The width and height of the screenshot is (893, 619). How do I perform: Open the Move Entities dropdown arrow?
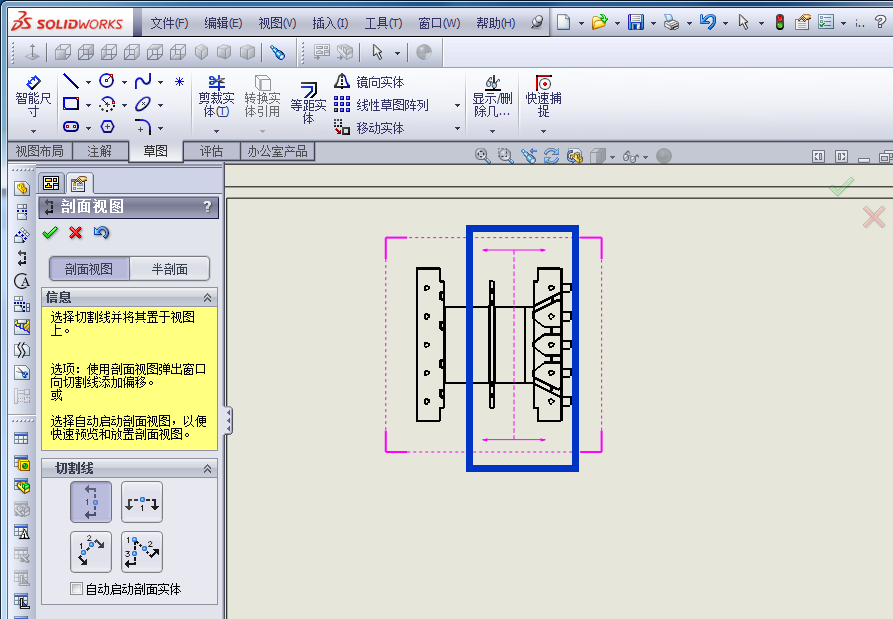[457, 129]
